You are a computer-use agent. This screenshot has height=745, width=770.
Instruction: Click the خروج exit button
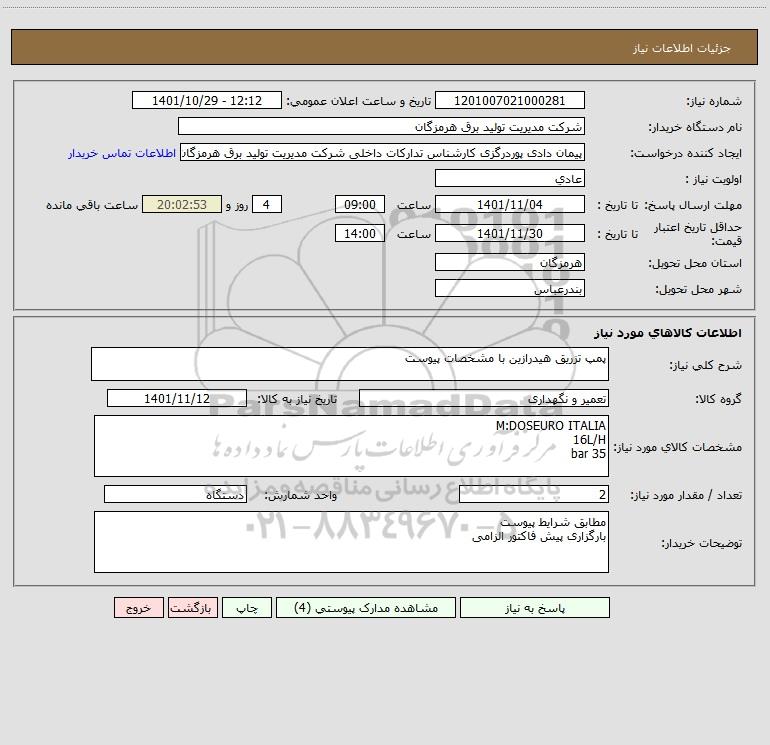click(x=138, y=608)
